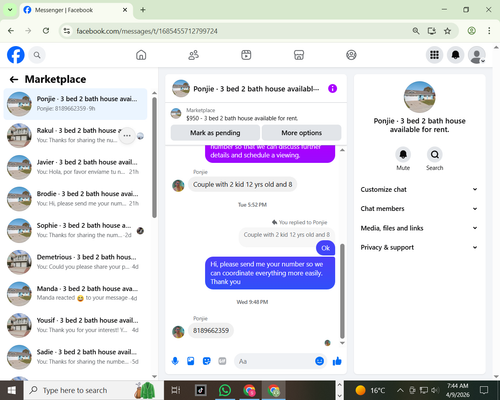
Task: Expand Media, files and links section
Action: point(419,228)
